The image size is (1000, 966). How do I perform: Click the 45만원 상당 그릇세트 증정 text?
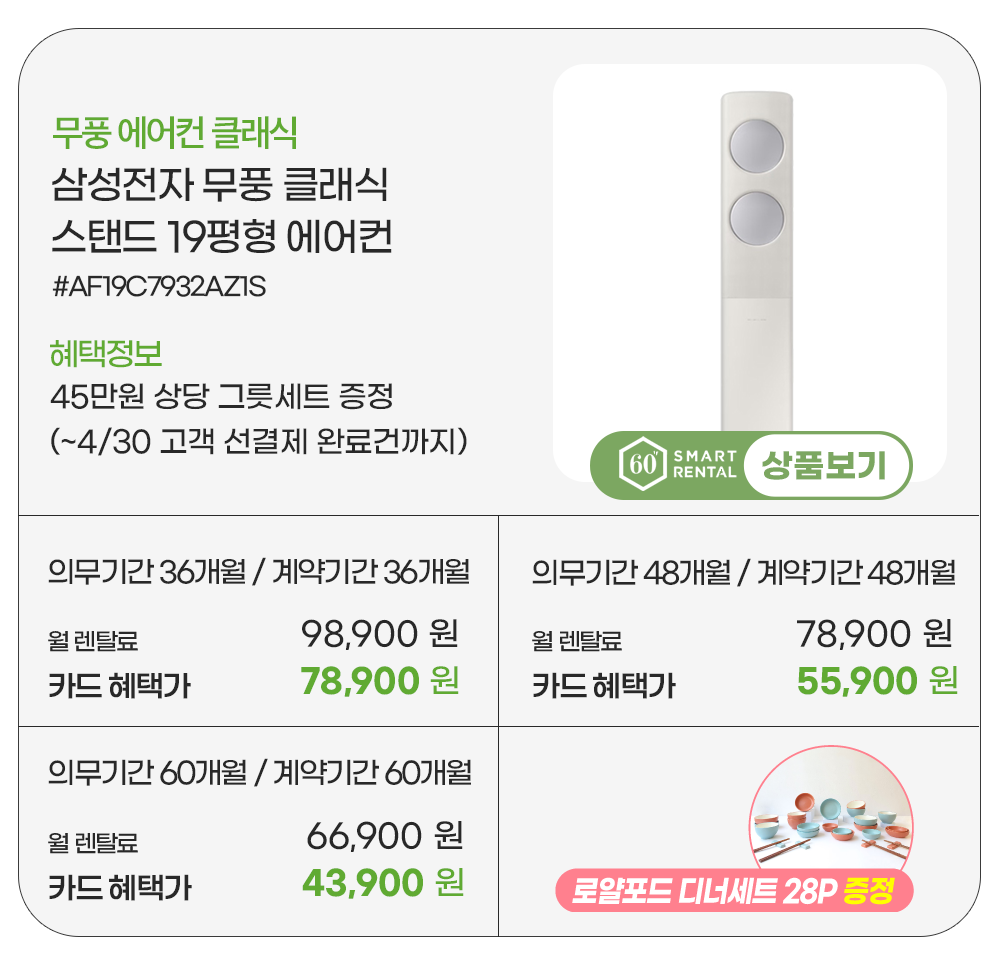pyautogui.click(x=222, y=396)
